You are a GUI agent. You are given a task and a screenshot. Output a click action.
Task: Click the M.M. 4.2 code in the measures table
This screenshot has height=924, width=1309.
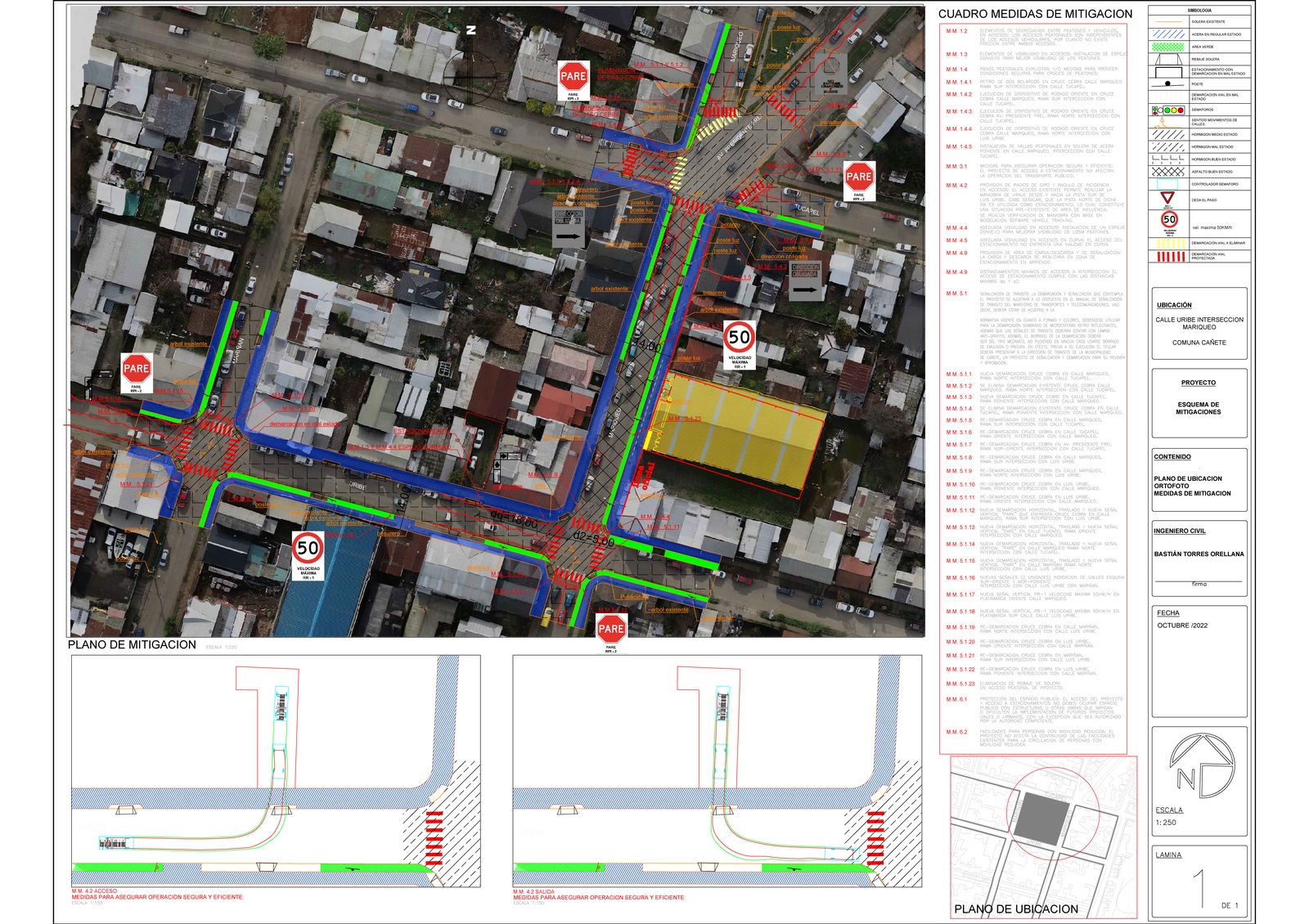click(x=956, y=186)
